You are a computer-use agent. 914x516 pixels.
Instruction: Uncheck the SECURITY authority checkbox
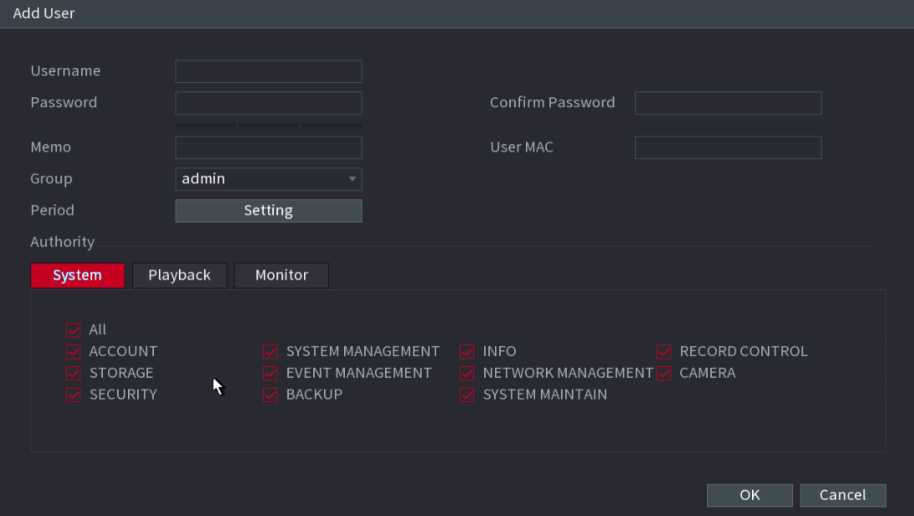tap(73, 395)
